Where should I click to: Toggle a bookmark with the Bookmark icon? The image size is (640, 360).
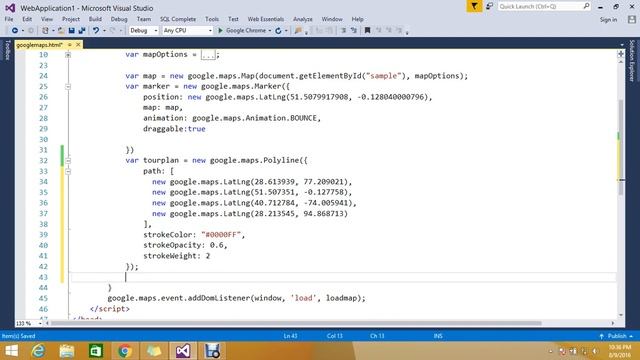tap(367, 31)
